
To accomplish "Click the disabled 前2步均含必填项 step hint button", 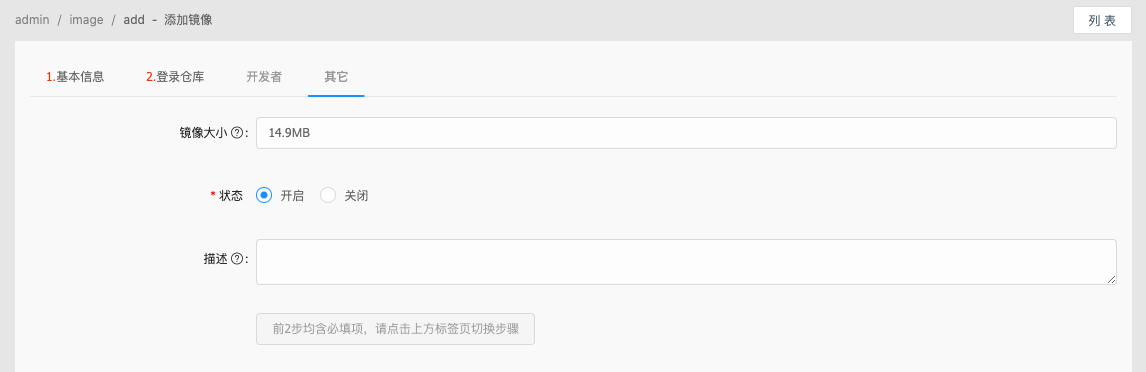I will [395, 329].
